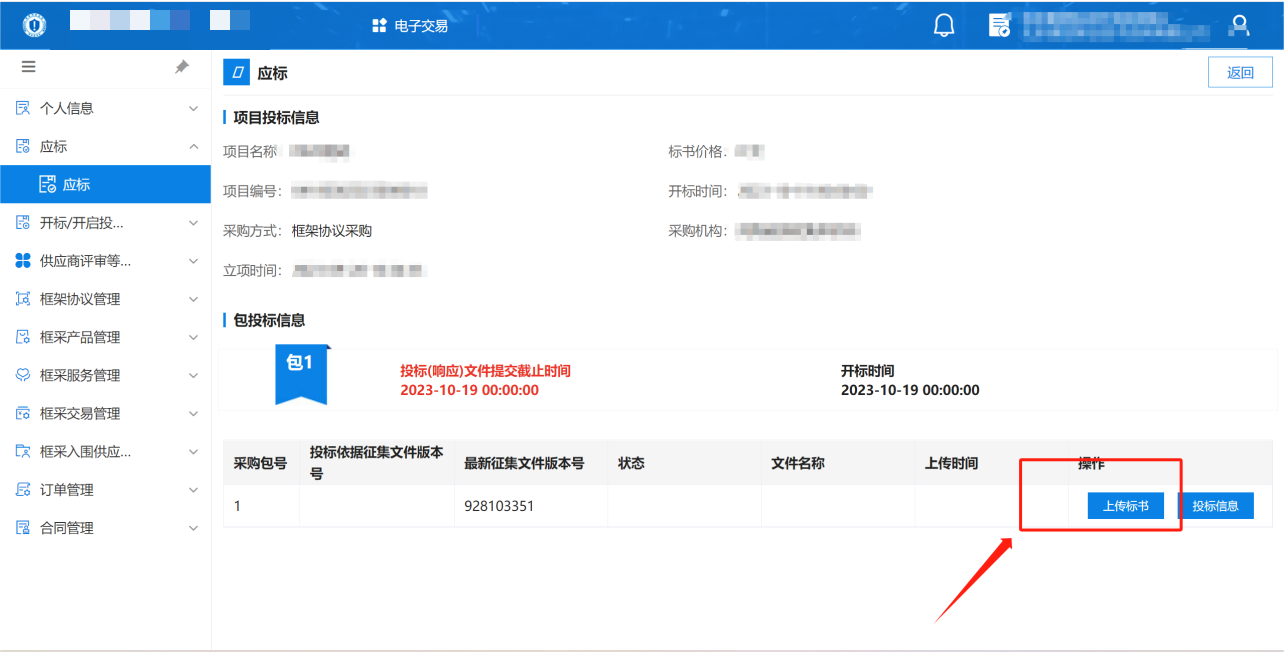The height and width of the screenshot is (652, 1284).
Task: Open the 框架协议管理 menu label
Action: click(x=80, y=299)
